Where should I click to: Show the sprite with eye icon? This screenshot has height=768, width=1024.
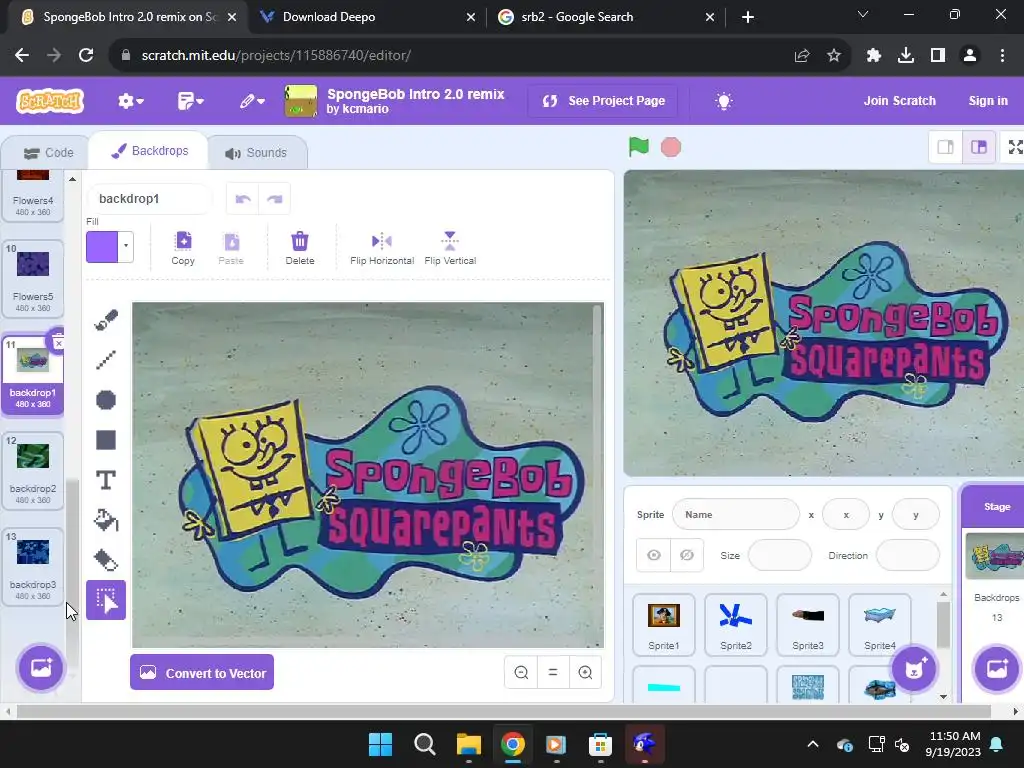tap(654, 555)
